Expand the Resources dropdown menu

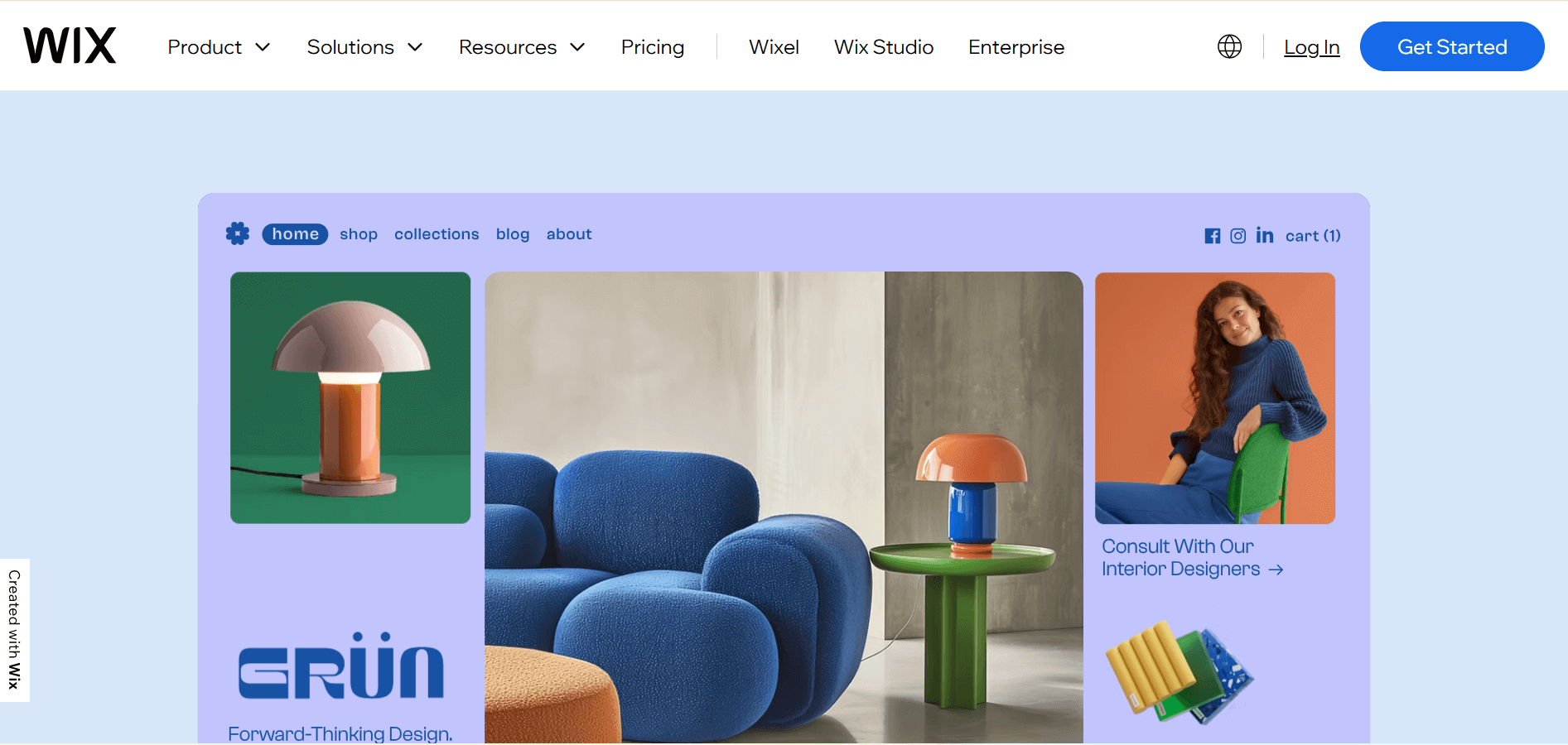[522, 47]
